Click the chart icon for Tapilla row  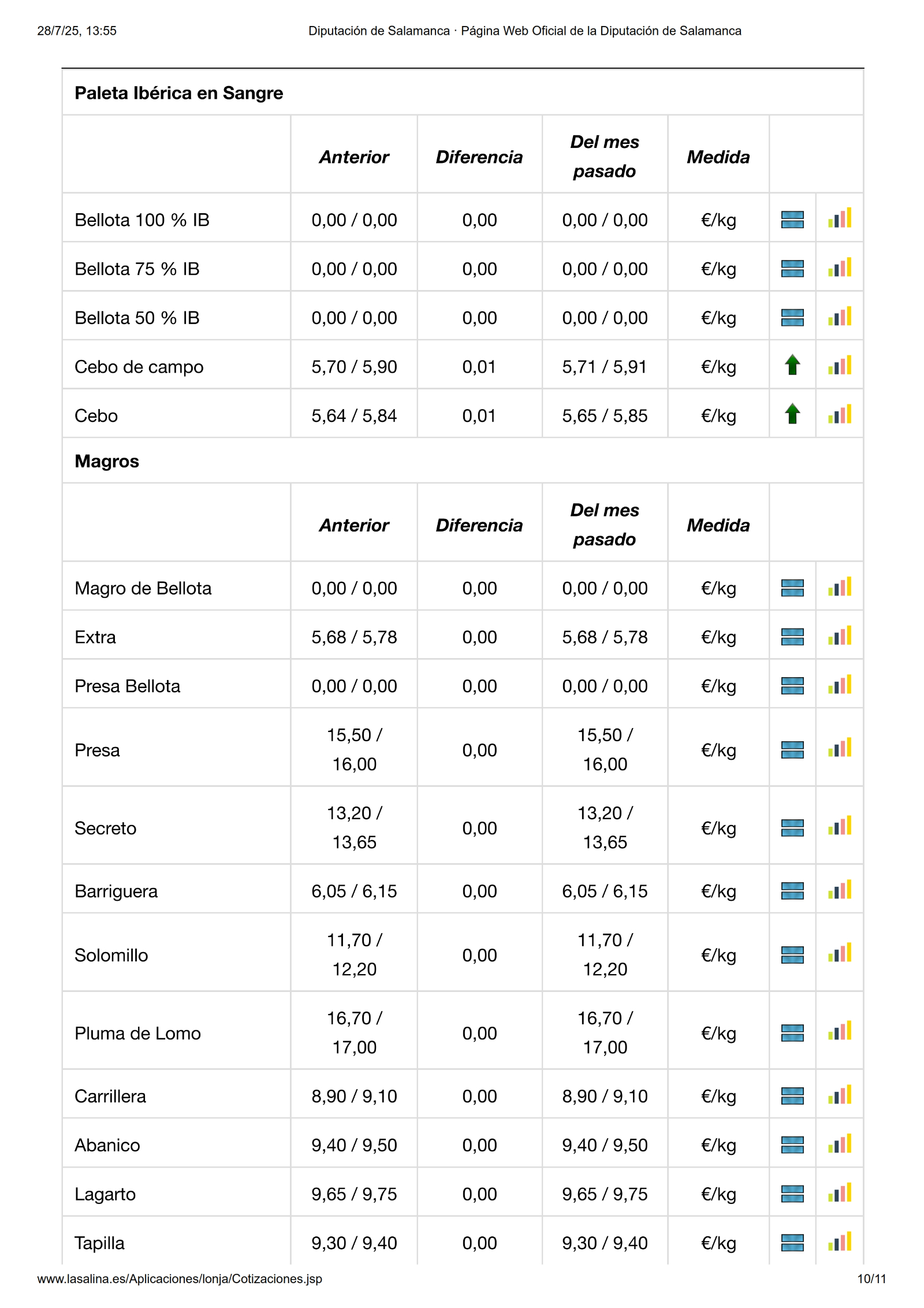(839, 1242)
